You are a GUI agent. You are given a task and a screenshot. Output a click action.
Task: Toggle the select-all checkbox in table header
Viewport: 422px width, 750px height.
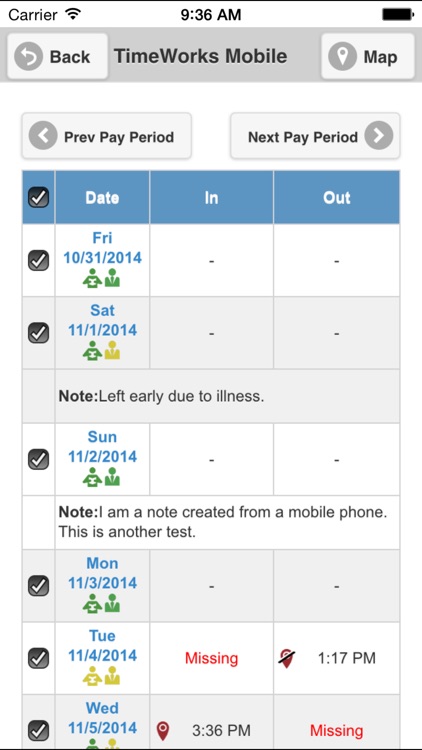coord(38,197)
